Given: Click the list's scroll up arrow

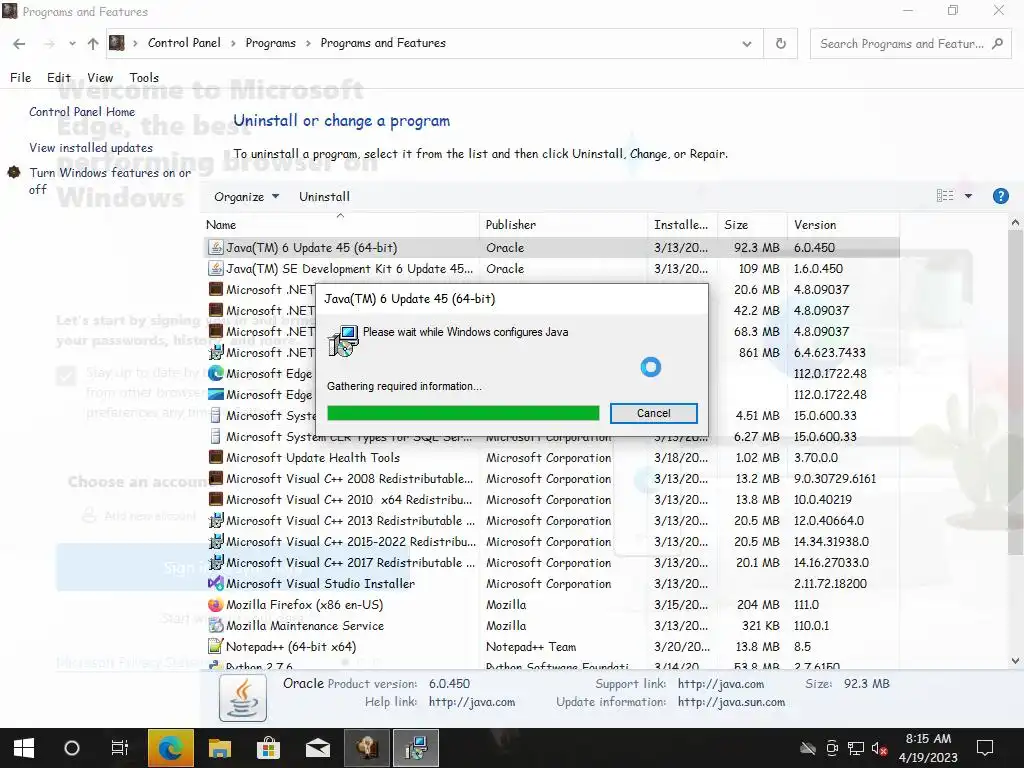Looking at the screenshot, I should [1015, 223].
